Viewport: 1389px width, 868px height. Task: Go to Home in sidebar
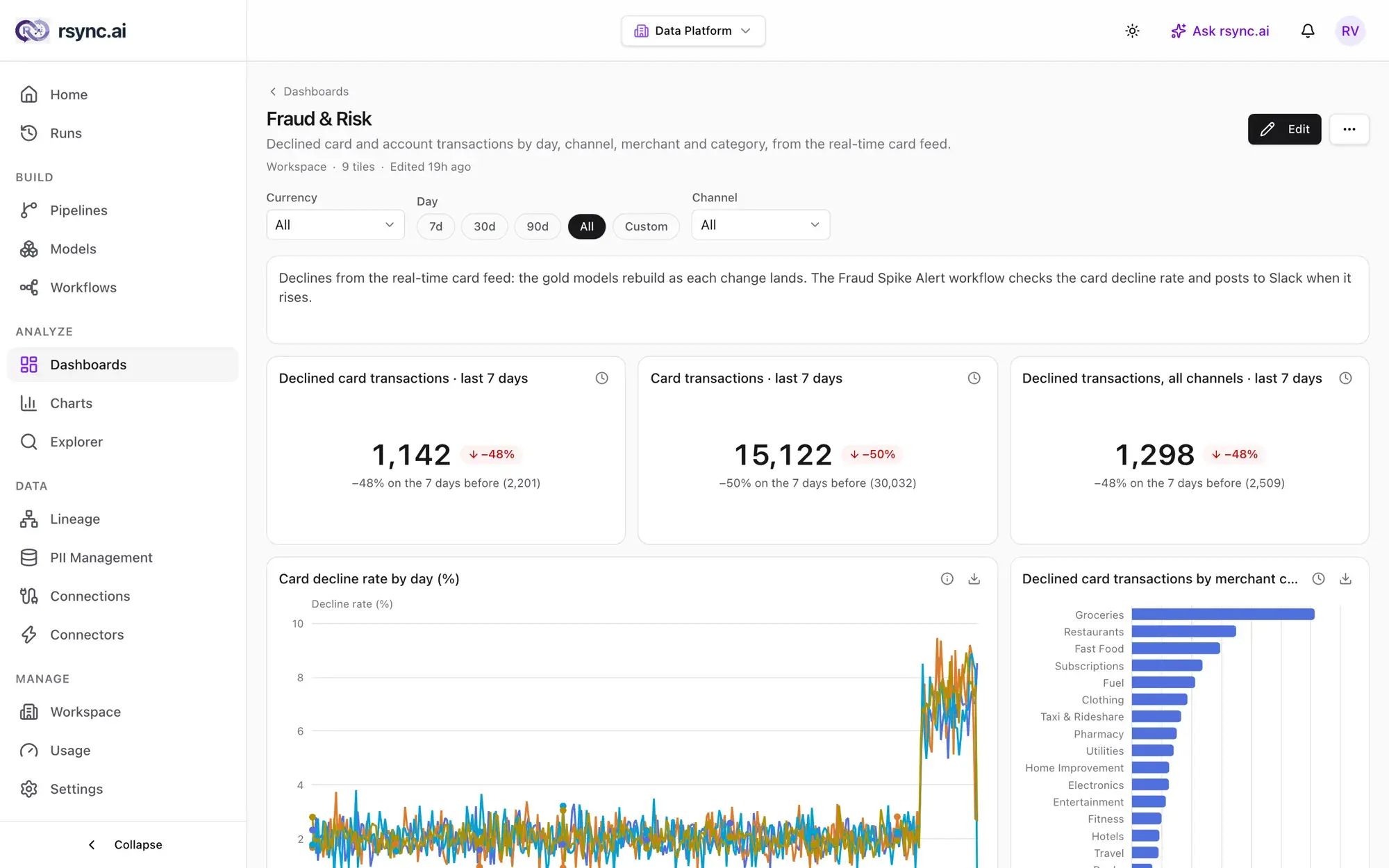(x=123, y=94)
